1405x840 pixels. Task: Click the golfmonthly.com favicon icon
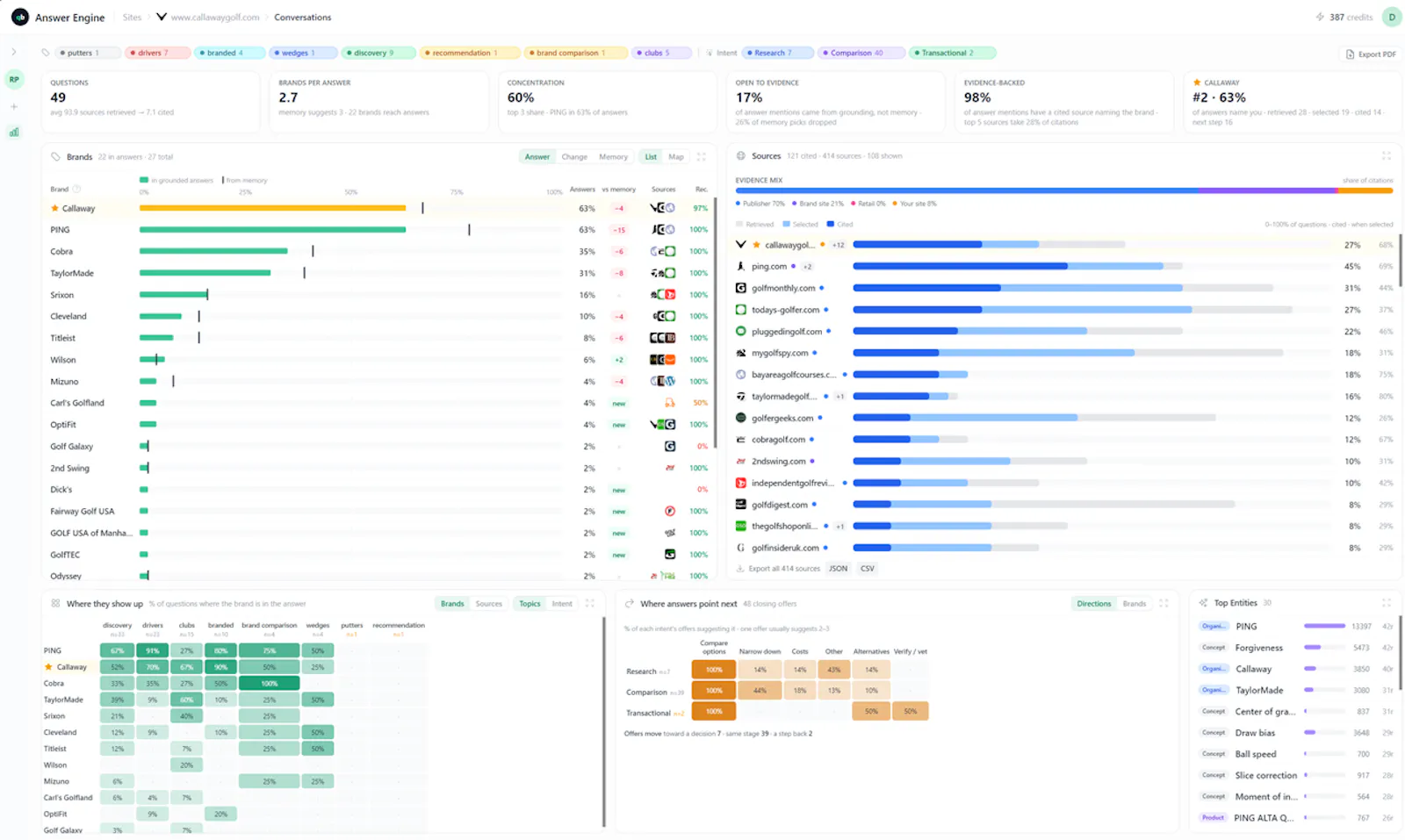point(740,288)
